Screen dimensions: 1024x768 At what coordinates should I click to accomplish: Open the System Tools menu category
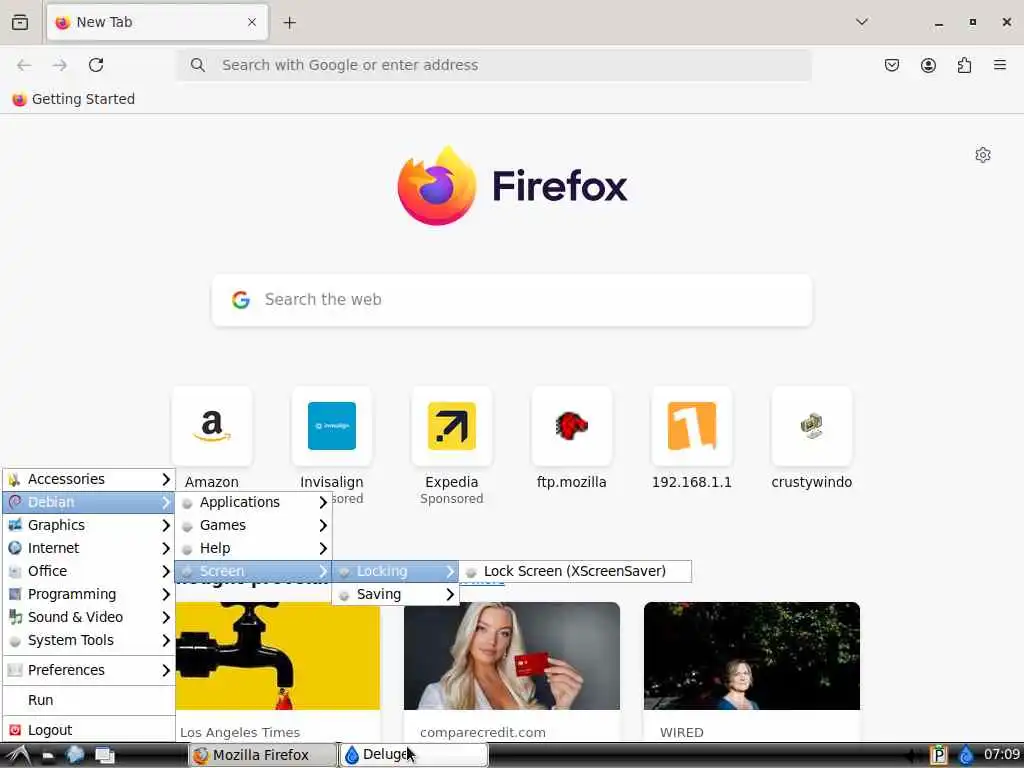pyautogui.click(x=89, y=641)
